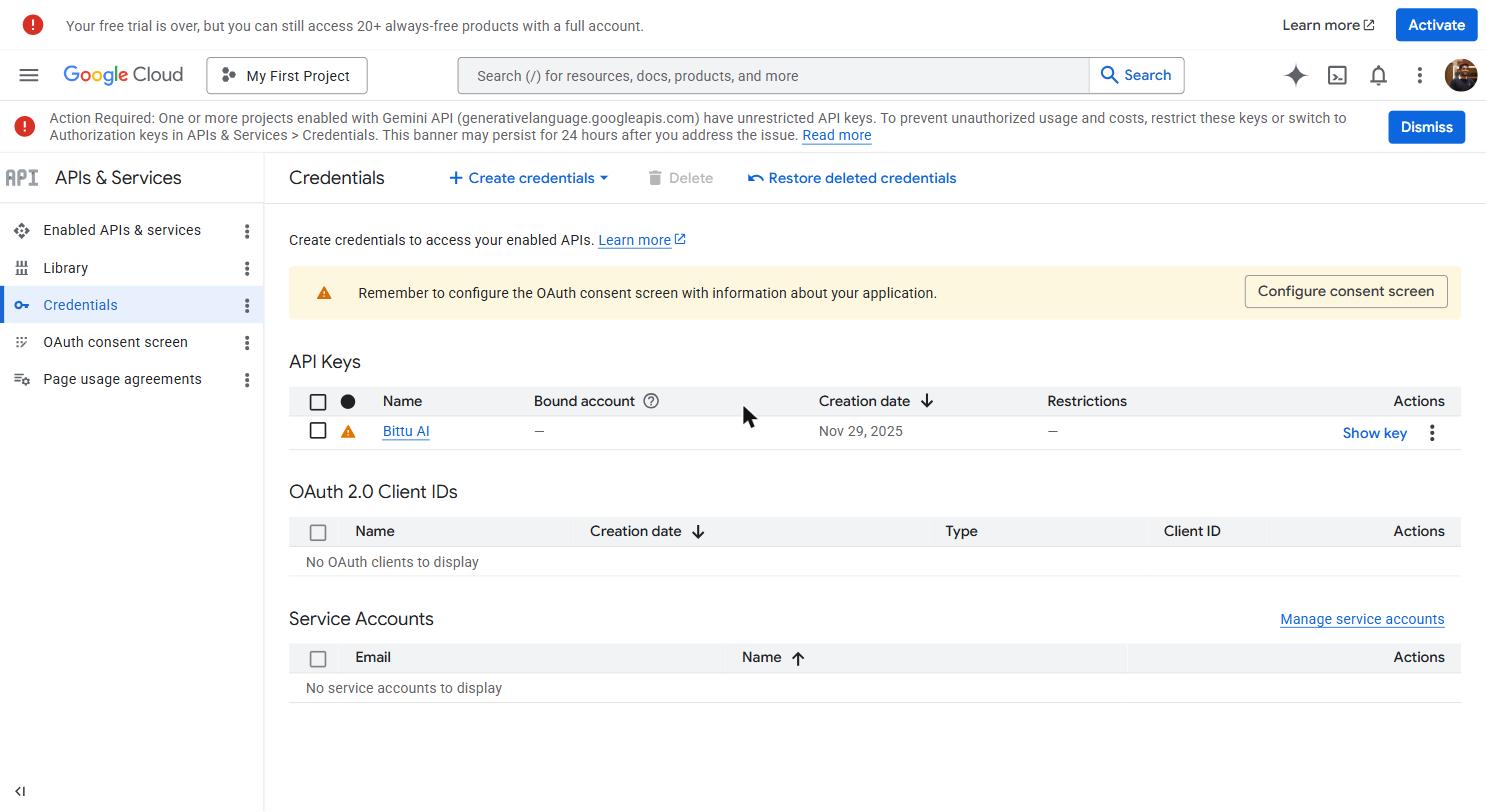Click the Google Cloud logo
Viewport: 1486px width, 812px height.
coord(123,75)
